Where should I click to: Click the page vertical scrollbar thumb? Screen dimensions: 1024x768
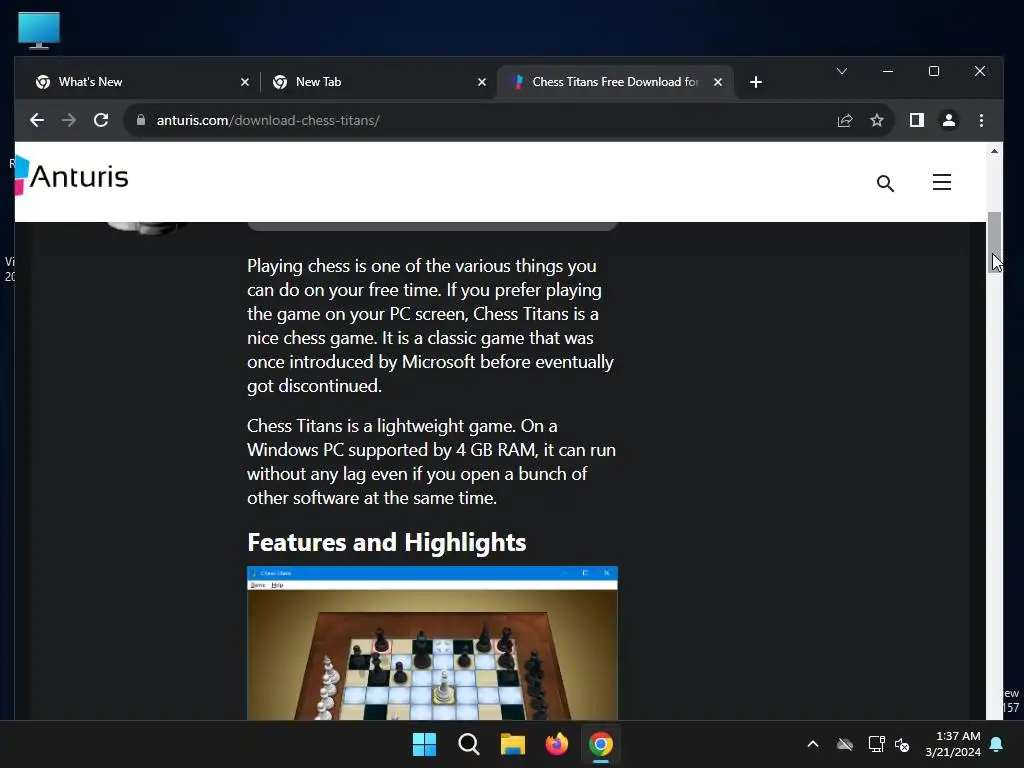click(994, 242)
